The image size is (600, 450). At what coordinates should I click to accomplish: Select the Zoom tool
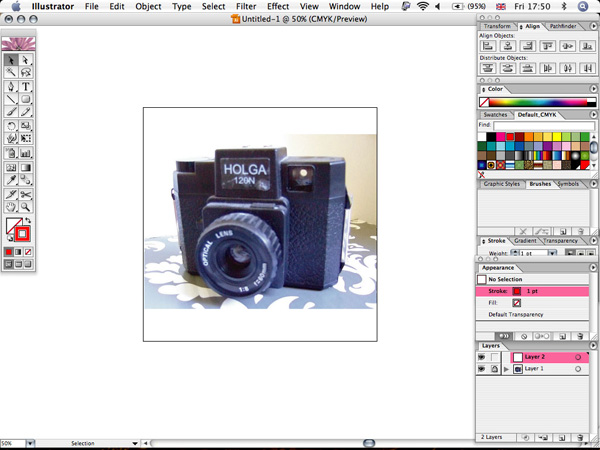pyautogui.click(x=26, y=207)
